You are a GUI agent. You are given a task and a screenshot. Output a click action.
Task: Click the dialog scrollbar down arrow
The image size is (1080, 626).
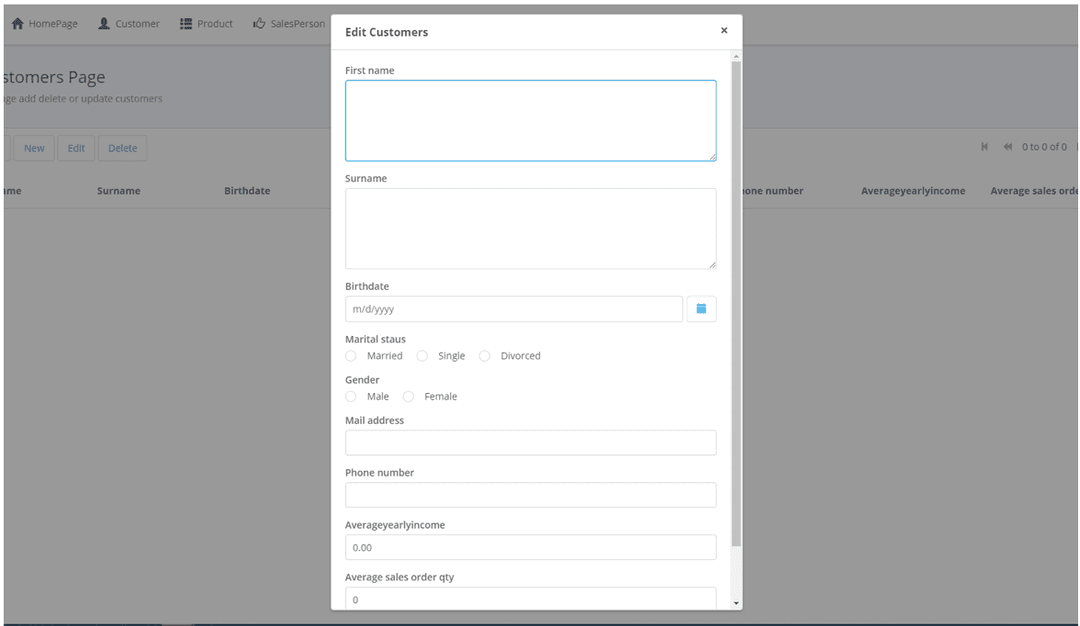[736, 603]
